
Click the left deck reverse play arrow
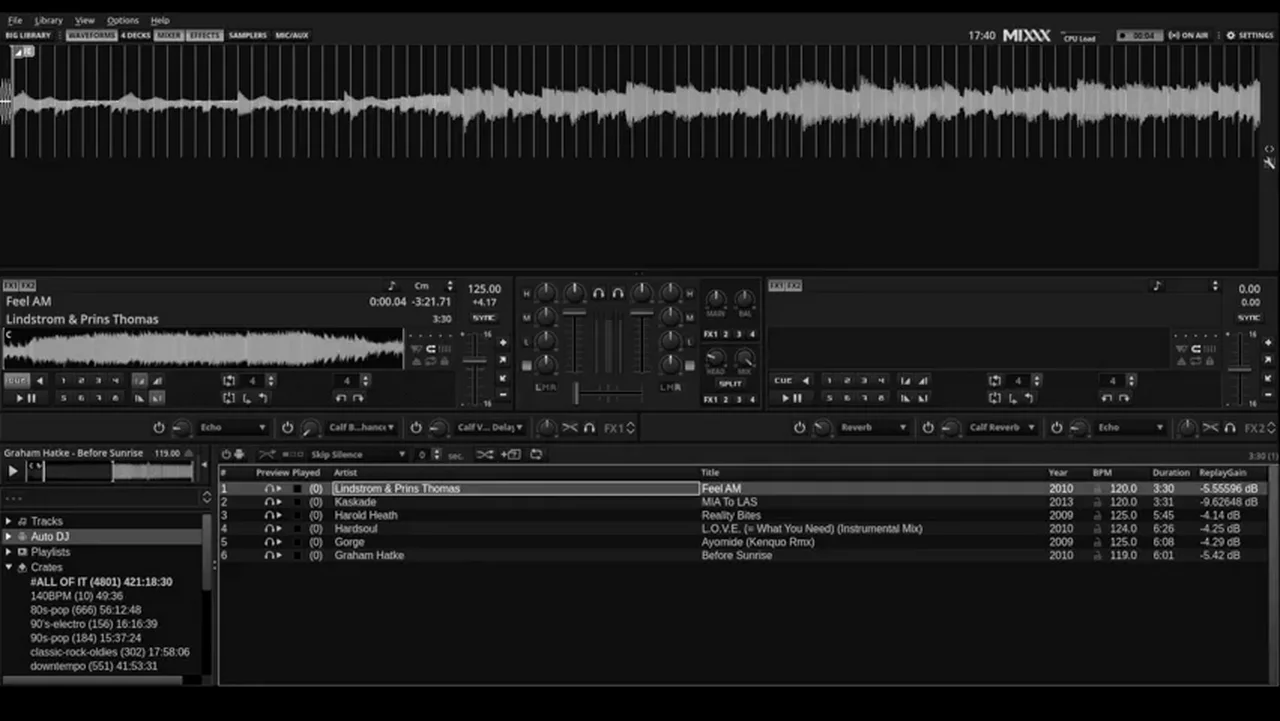(x=40, y=380)
